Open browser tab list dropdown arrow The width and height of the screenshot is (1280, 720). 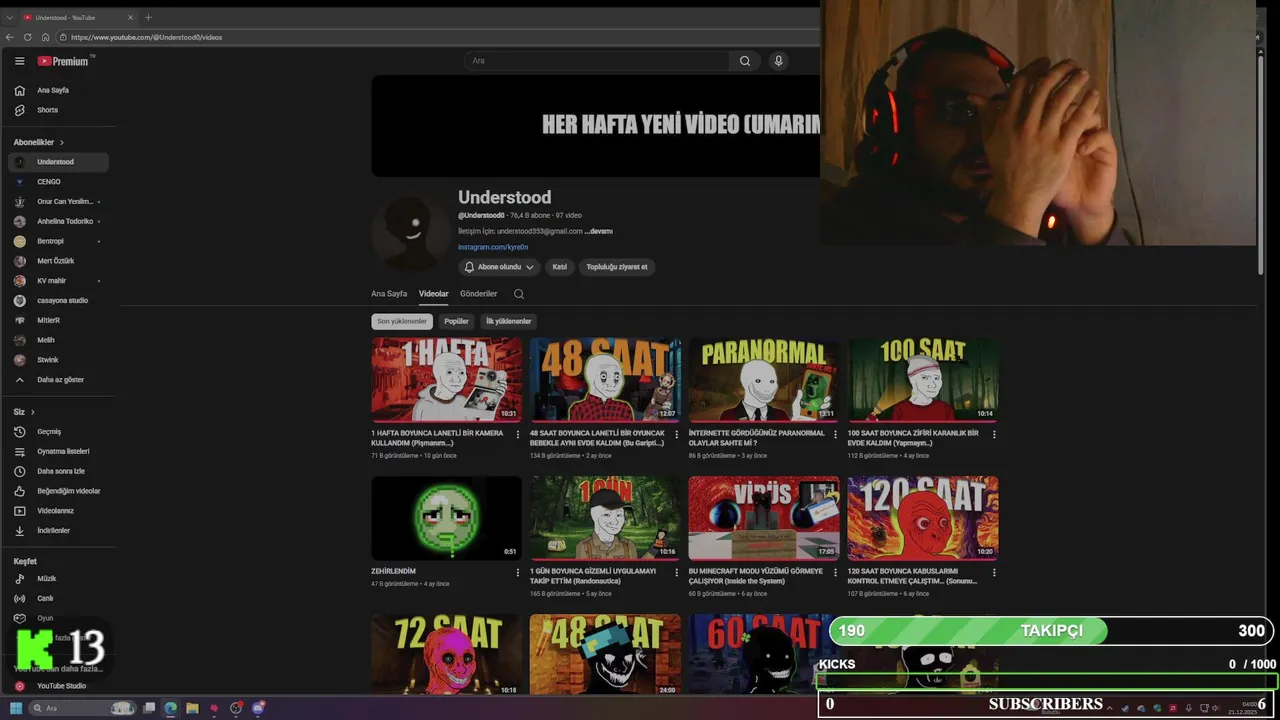point(10,17)
